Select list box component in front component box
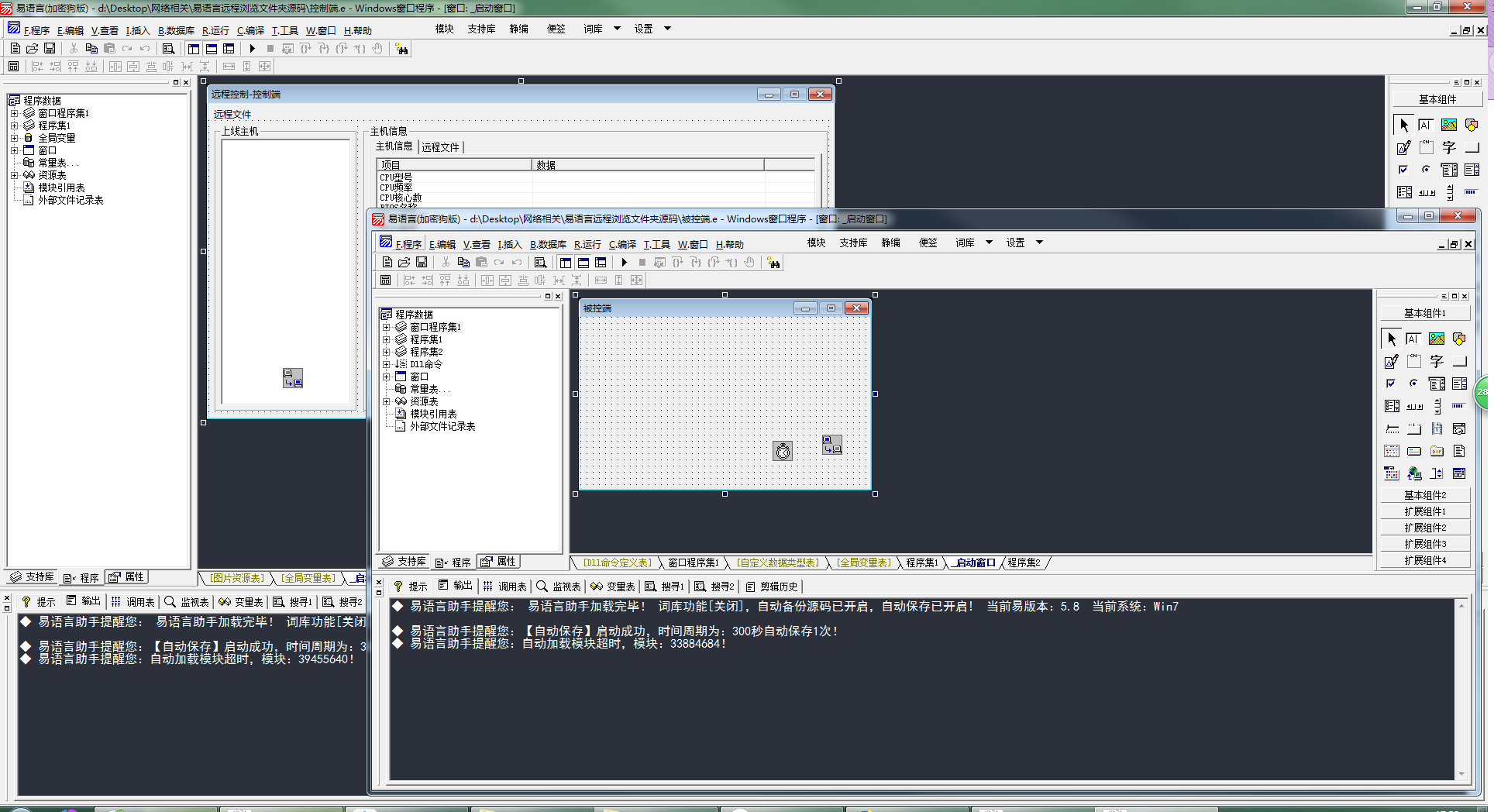This screenshot has height=812, width=1494. [x=1459, y=384]
